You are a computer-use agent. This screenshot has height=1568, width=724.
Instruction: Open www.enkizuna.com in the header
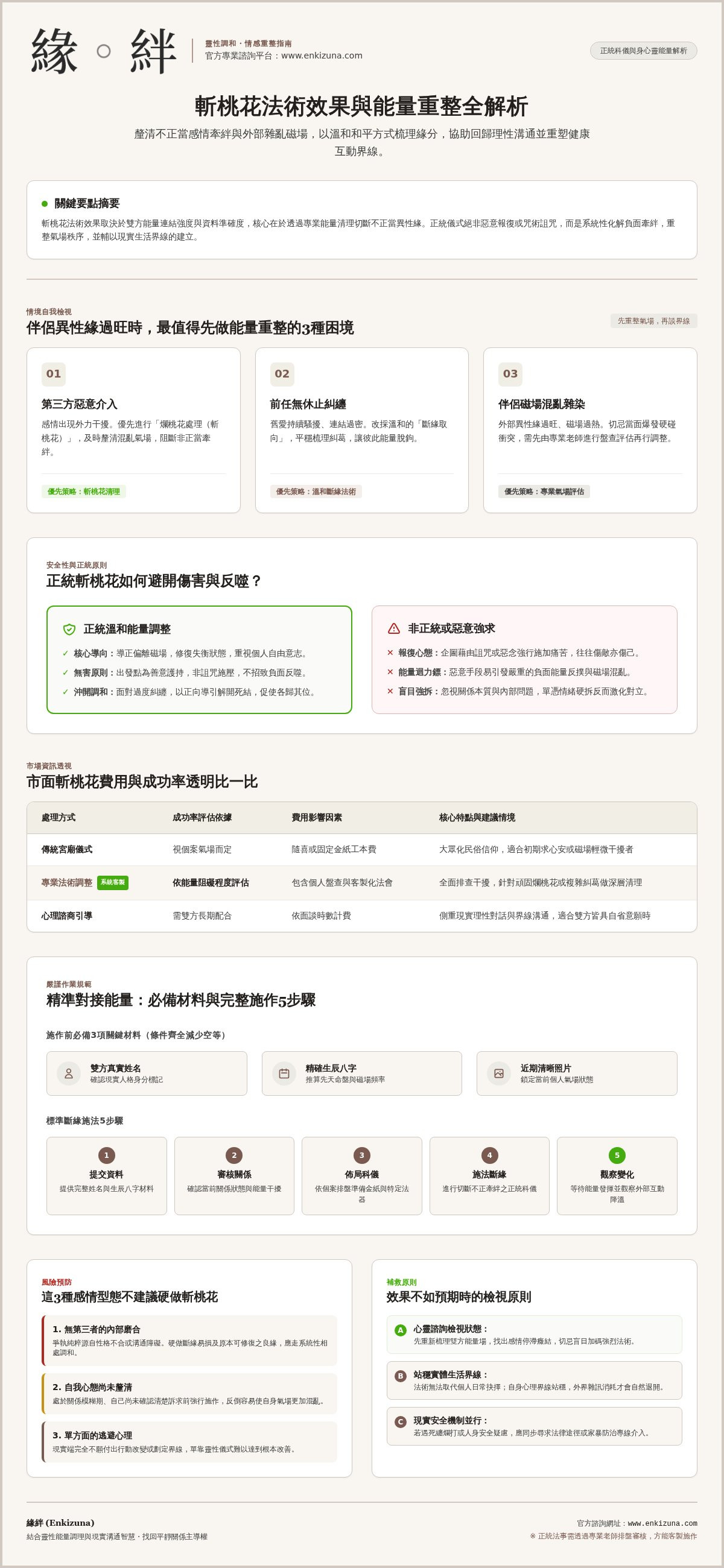[322, 55]
